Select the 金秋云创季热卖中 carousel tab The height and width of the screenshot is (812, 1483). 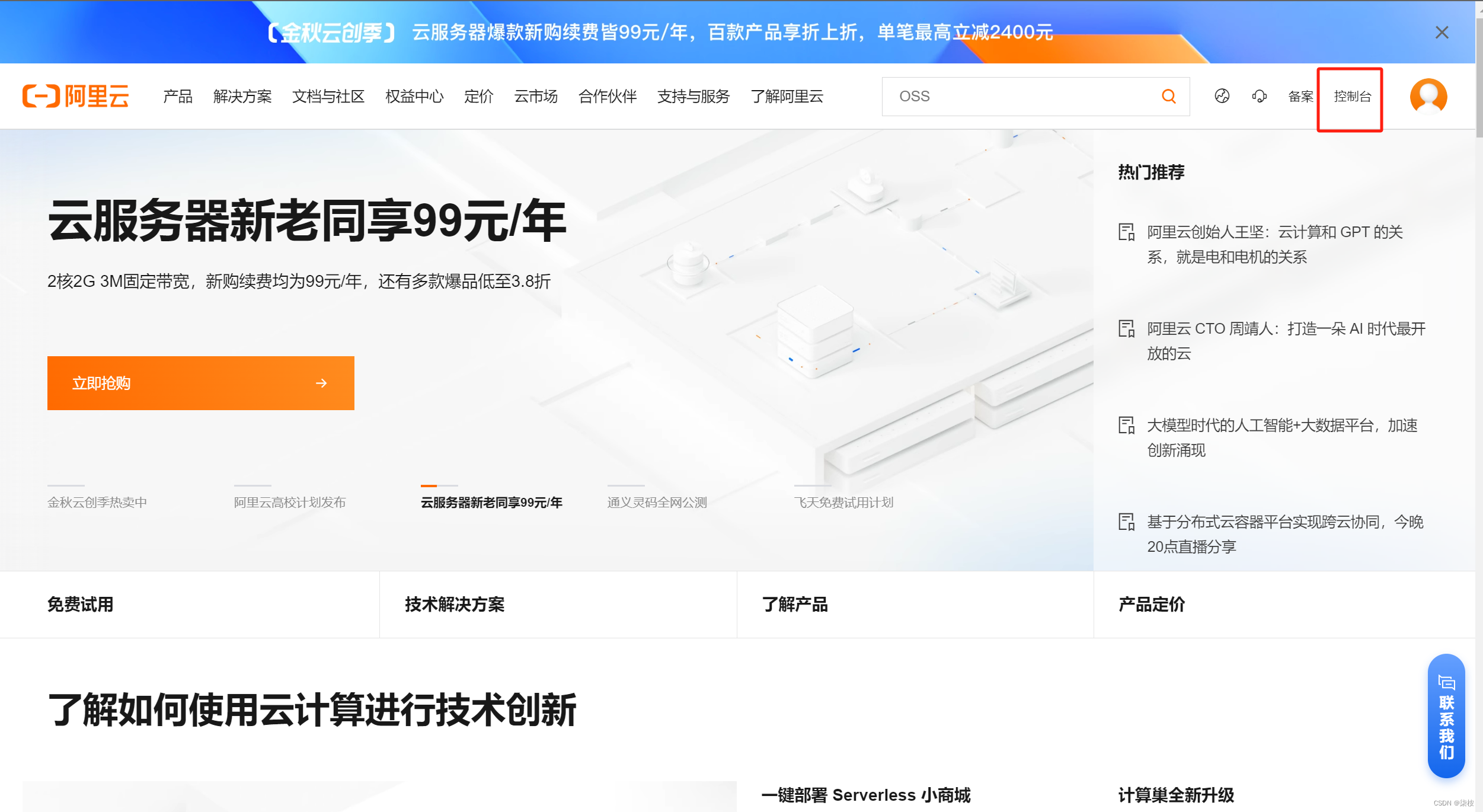[97, 502]
